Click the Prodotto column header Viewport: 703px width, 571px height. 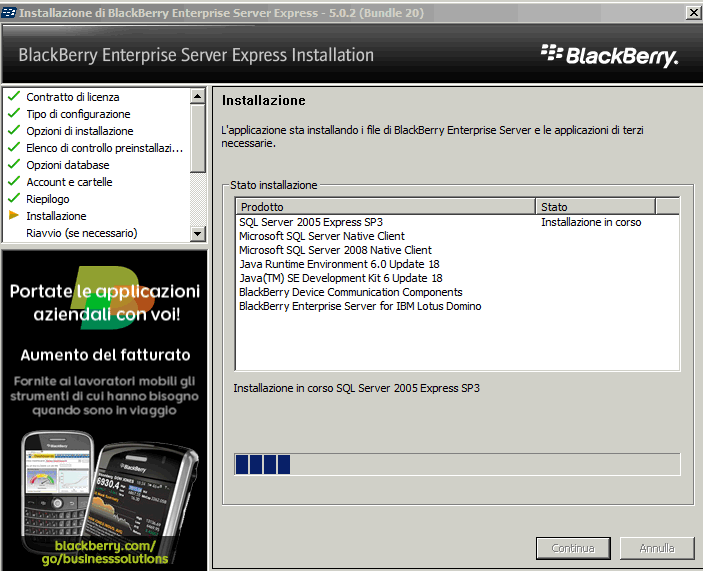coord(386,207)
